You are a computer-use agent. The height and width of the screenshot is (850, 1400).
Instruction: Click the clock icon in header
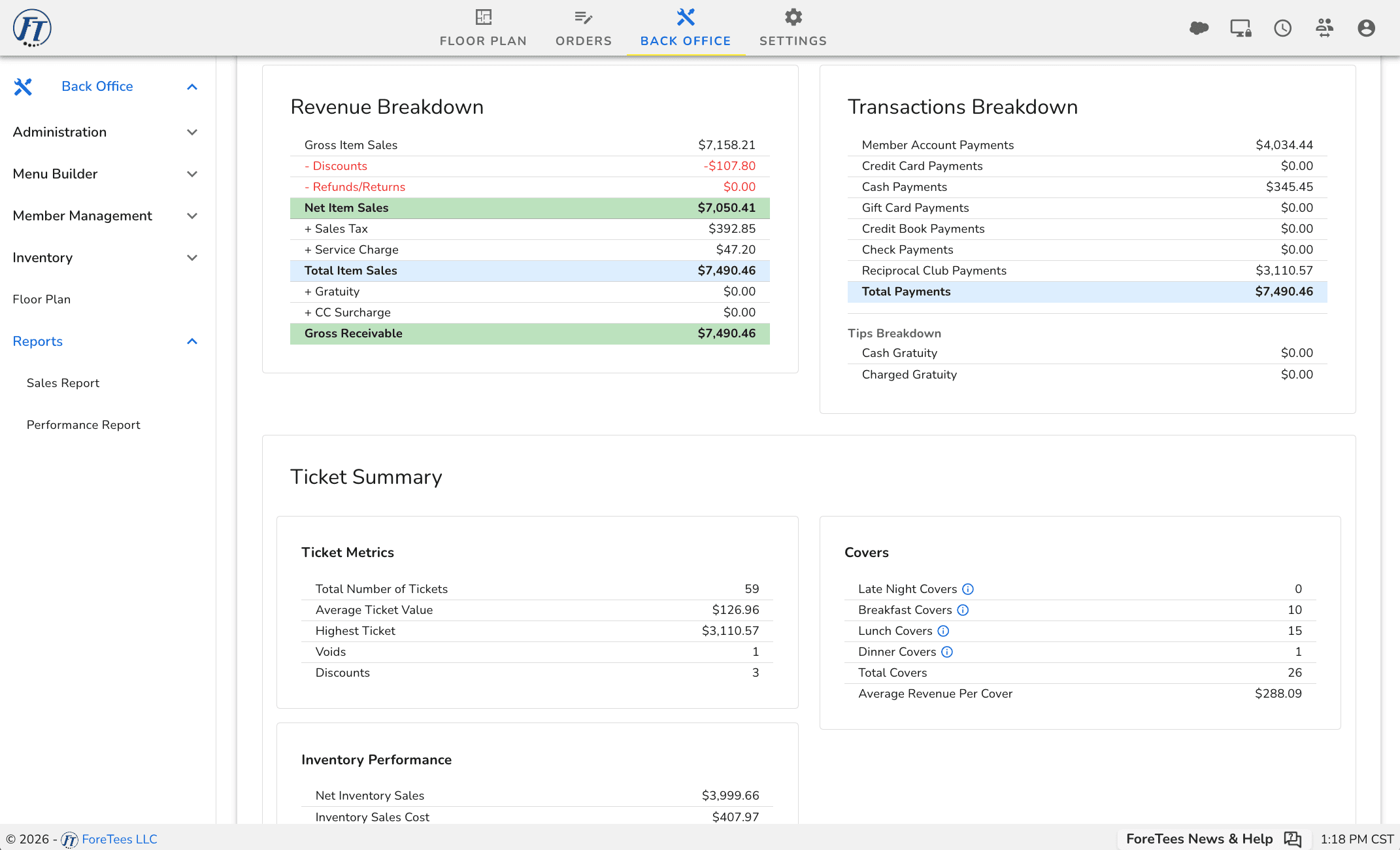[x=1282, y=28]
